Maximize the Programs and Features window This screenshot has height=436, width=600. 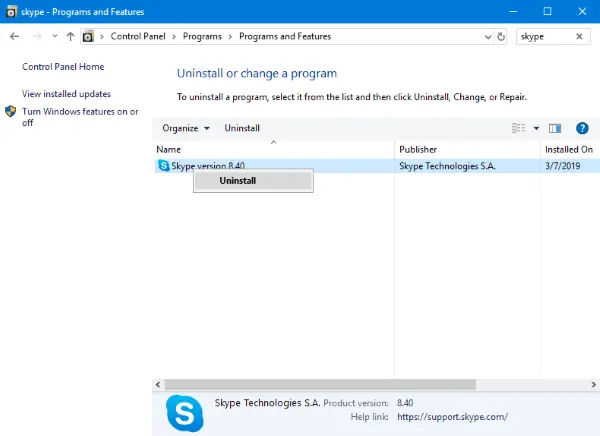coord(548,11)
